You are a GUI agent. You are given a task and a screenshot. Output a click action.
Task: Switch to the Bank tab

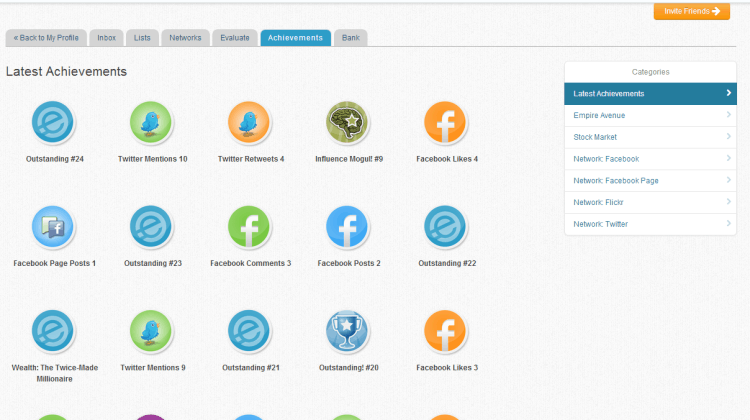[351, 38]
